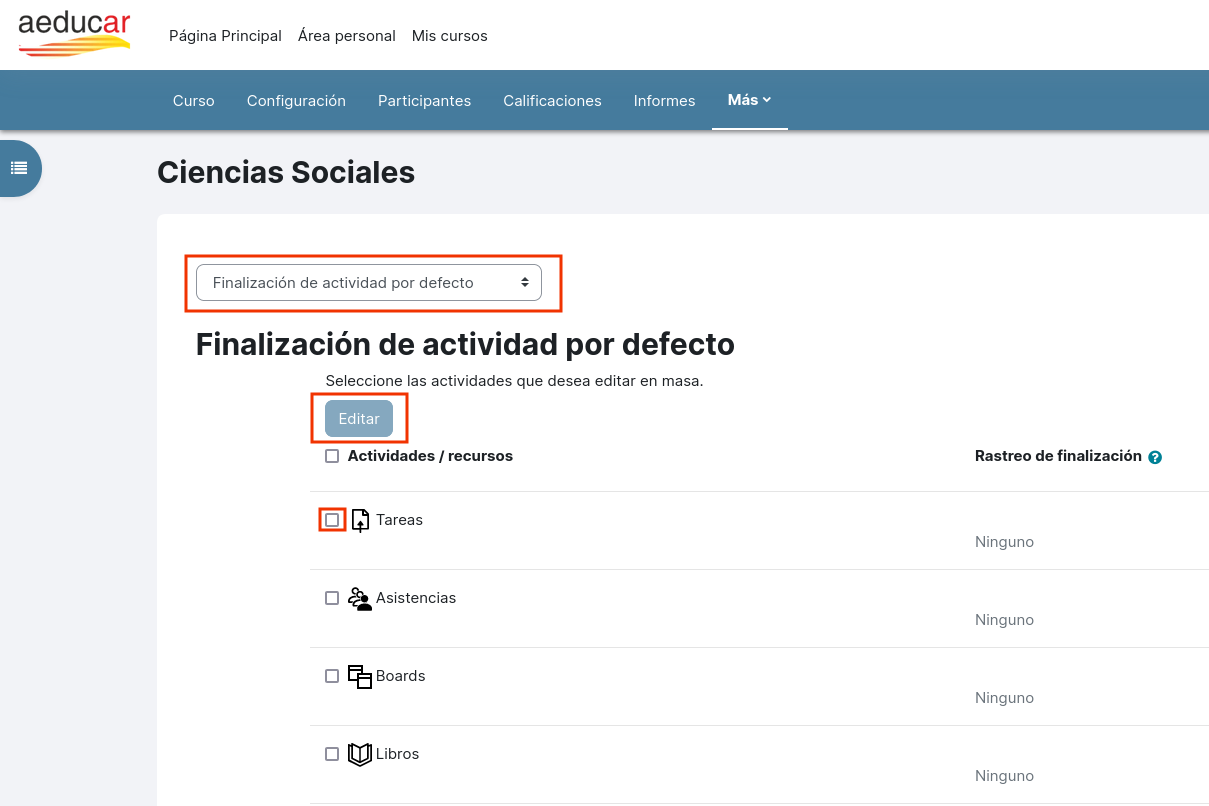Open Finalización de actividad por defecto dropdown
The width and height of the screenshot is (1209, 806).
(369, 283)
